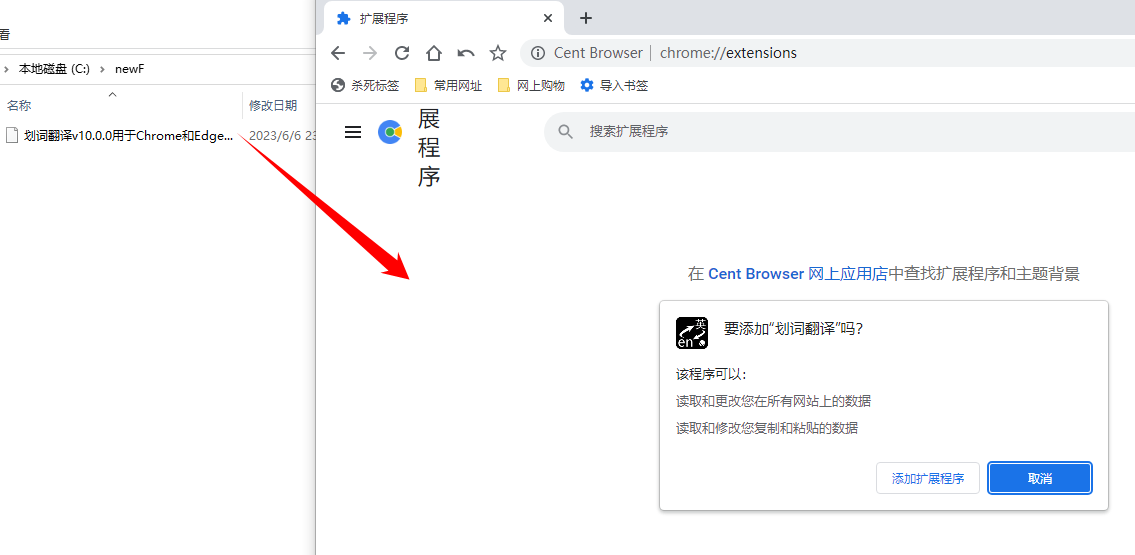Click the address bar chrome://extensions

click(728, 53)
